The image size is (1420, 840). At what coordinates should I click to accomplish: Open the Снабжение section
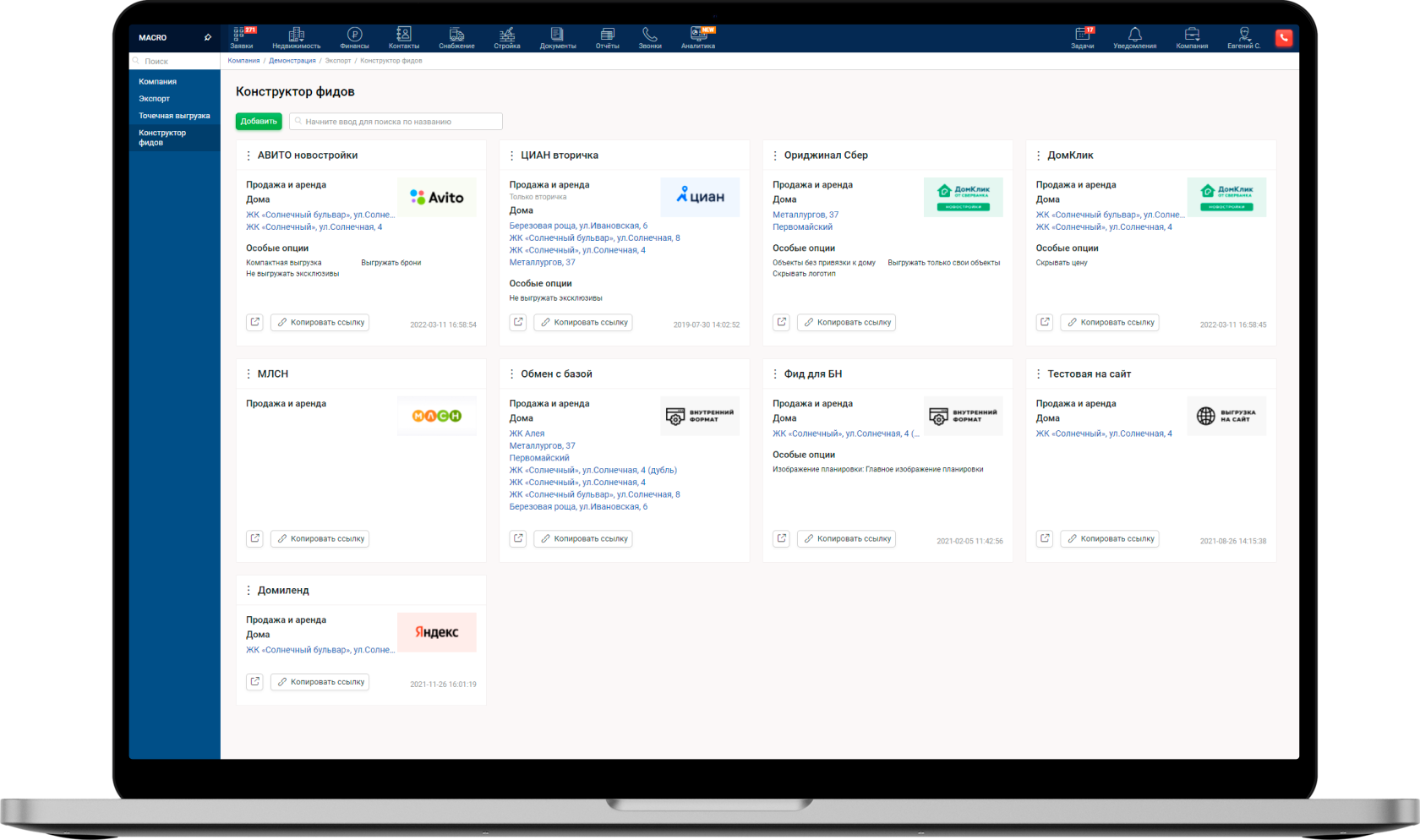(456, 38)
